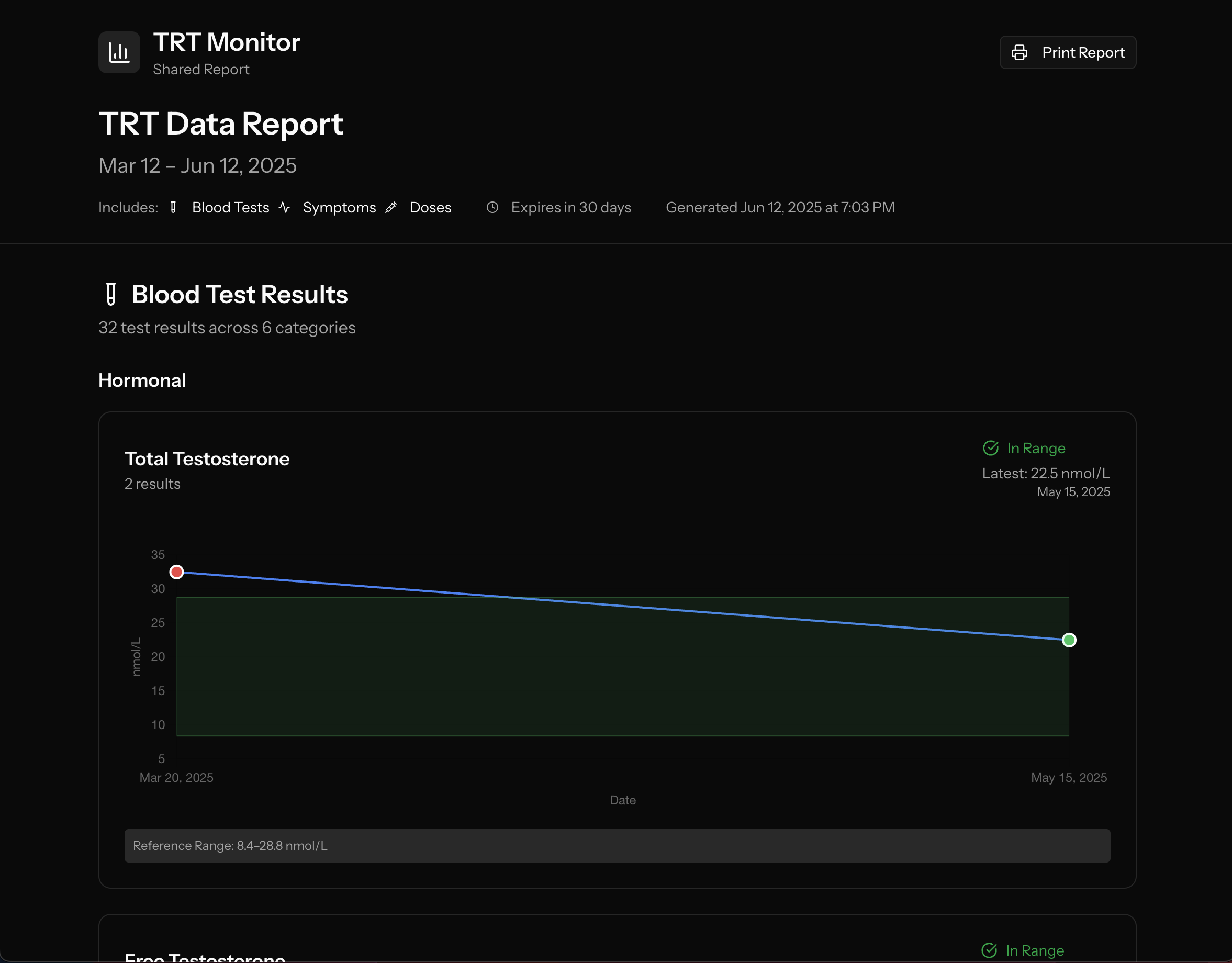Click the printer icon inside Print Report
1232x963 pixels.
click(x=1020, y=52)
